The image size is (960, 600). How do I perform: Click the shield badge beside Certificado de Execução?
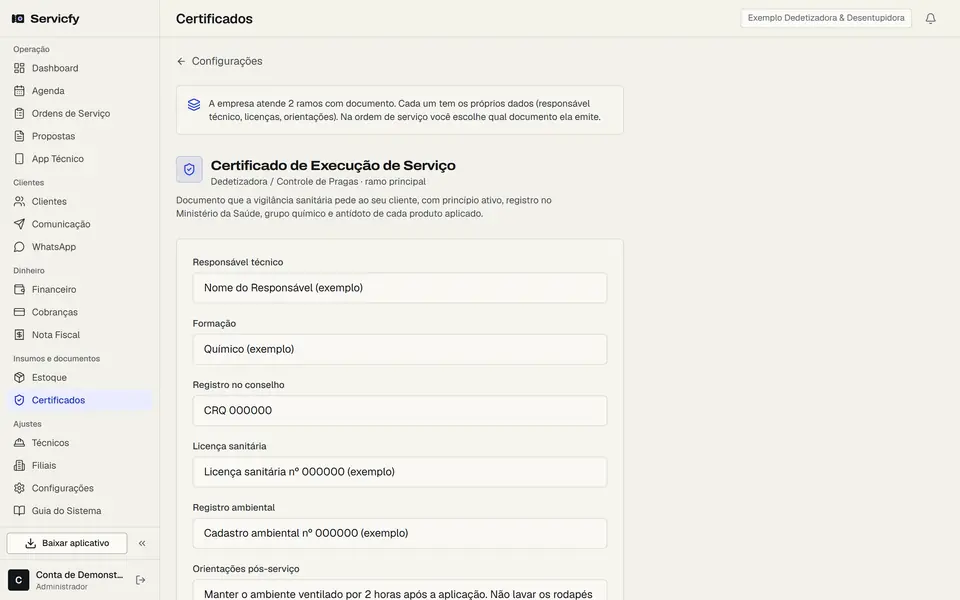189,169
